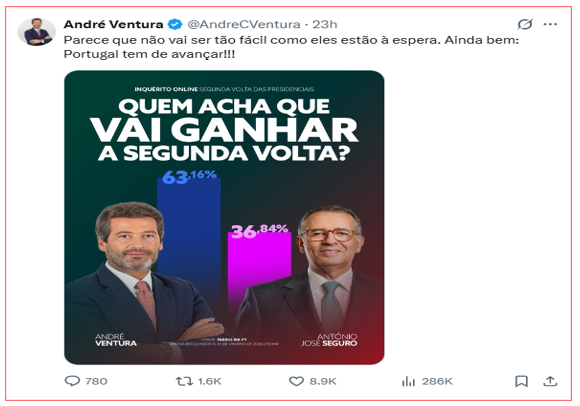The height and width of the screenshot is (406, 580).
Task: Click the André Ventura display name
Action: [113, 24]
